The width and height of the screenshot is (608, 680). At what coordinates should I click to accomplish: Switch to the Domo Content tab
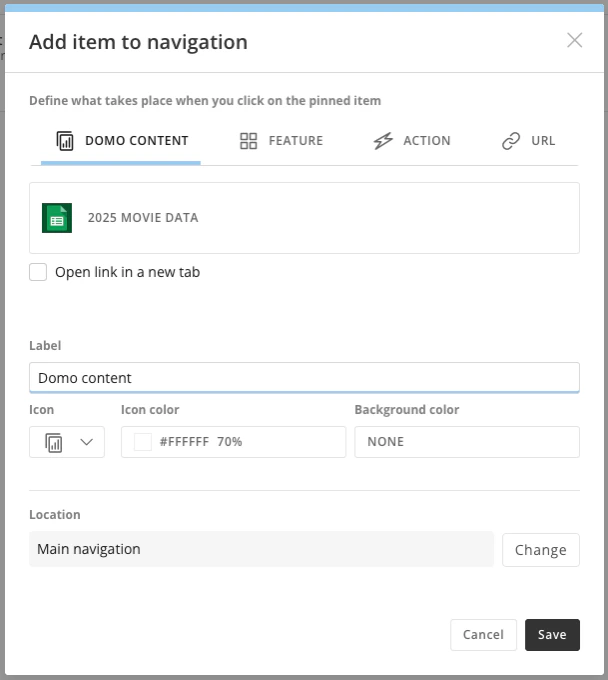coord(121,141)
